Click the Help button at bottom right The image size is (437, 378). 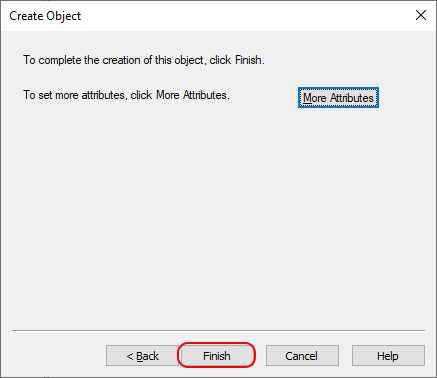pos(388,356)
